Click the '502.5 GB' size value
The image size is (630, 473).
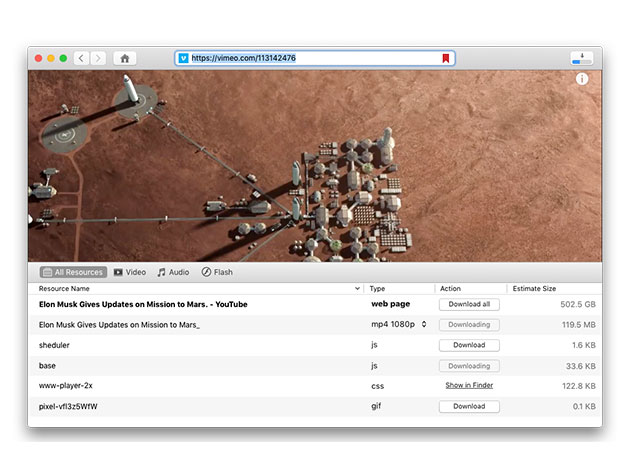pyautogui.click(x=578, y=304)
